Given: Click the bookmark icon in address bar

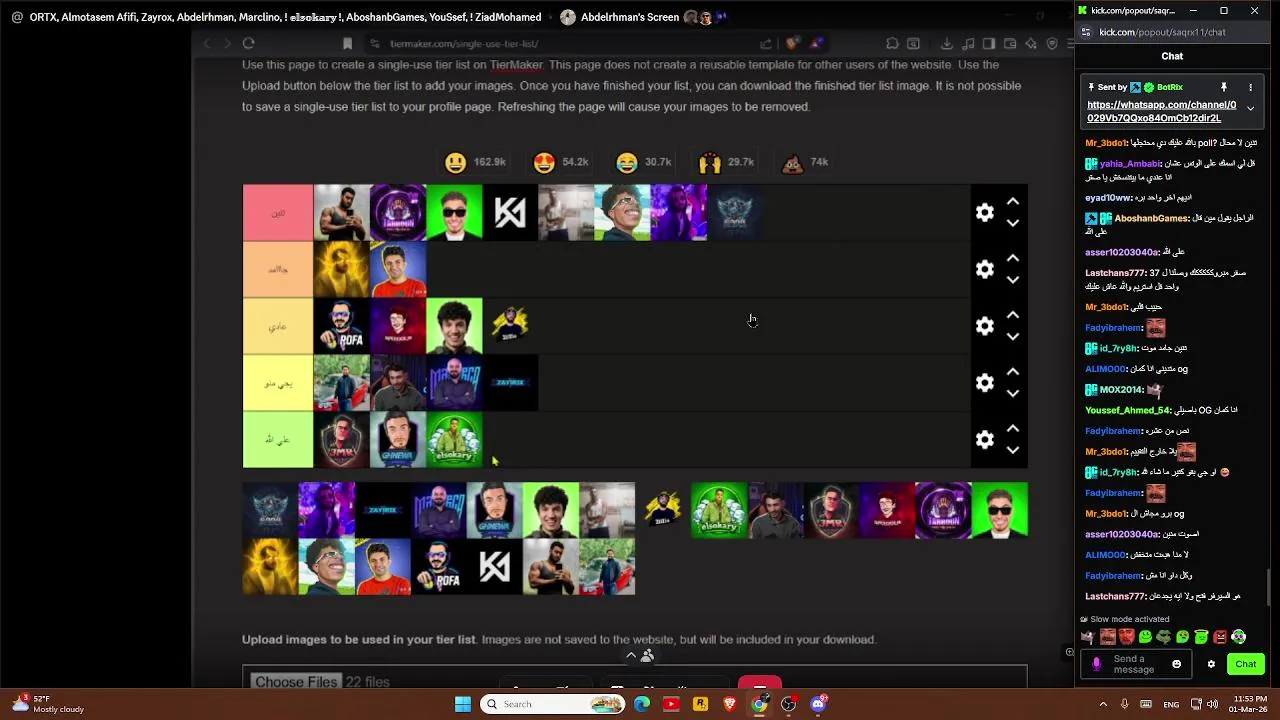Looking at the screenshot, I should [347, 43].
